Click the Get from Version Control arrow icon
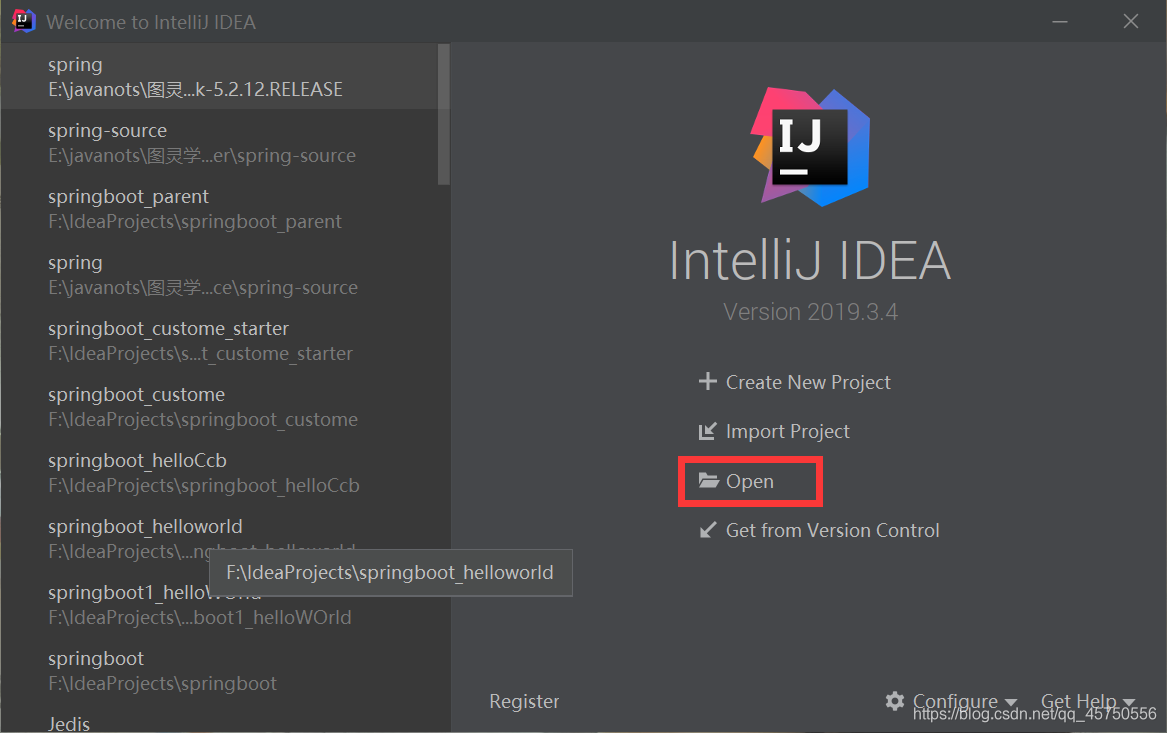This screenshot has height=733, width=1167. (707, 530)
